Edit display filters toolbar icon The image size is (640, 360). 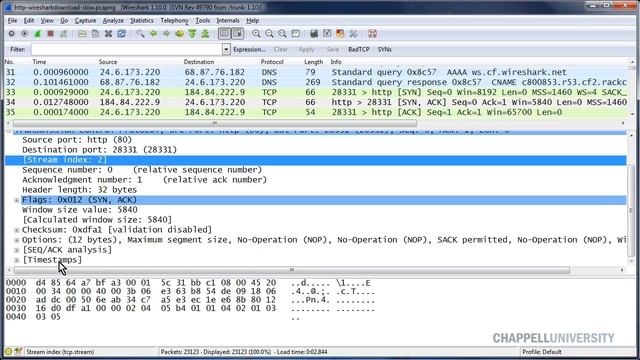[327, 34]
